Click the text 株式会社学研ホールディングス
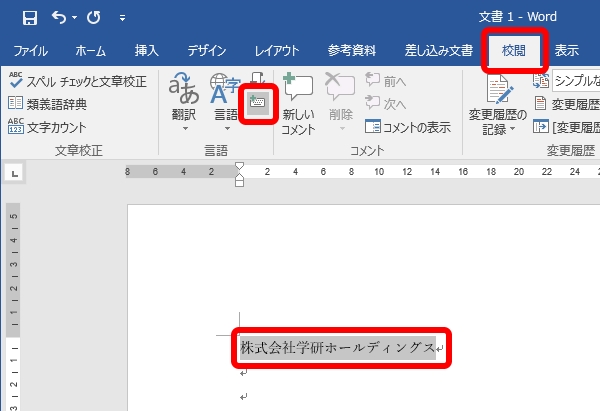 [x=338, y=348]
